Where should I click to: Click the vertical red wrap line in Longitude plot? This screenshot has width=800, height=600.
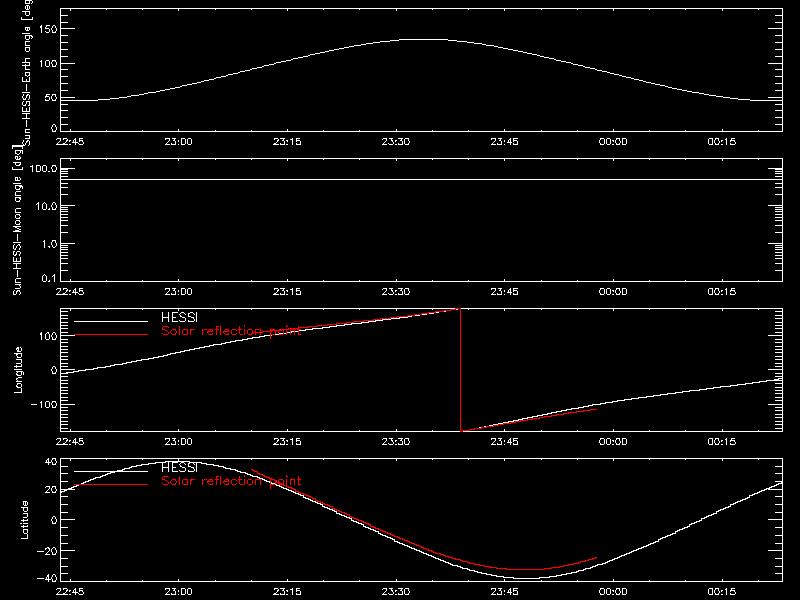(461, 370)
